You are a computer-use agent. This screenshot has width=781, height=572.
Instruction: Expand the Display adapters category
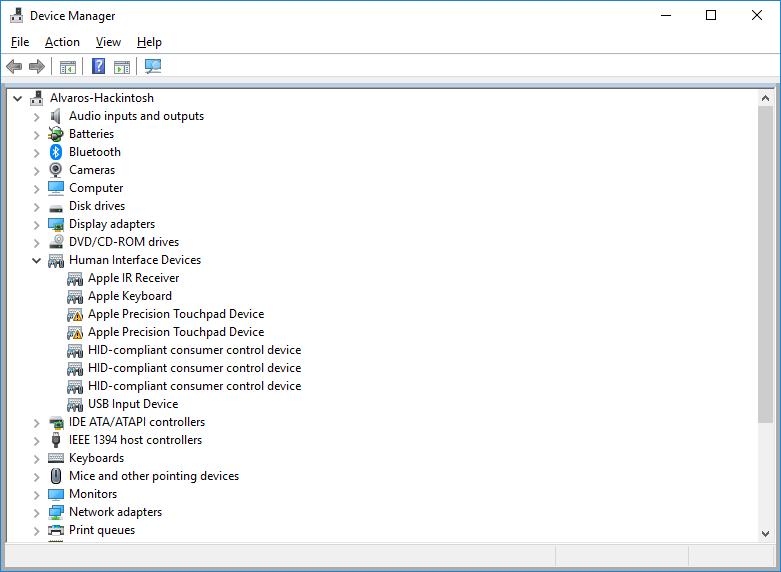pos(36,225)
